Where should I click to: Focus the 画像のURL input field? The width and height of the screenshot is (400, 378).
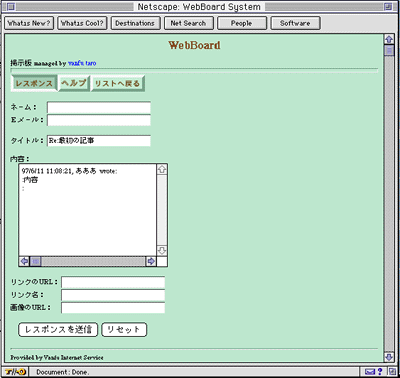[113, 308]
